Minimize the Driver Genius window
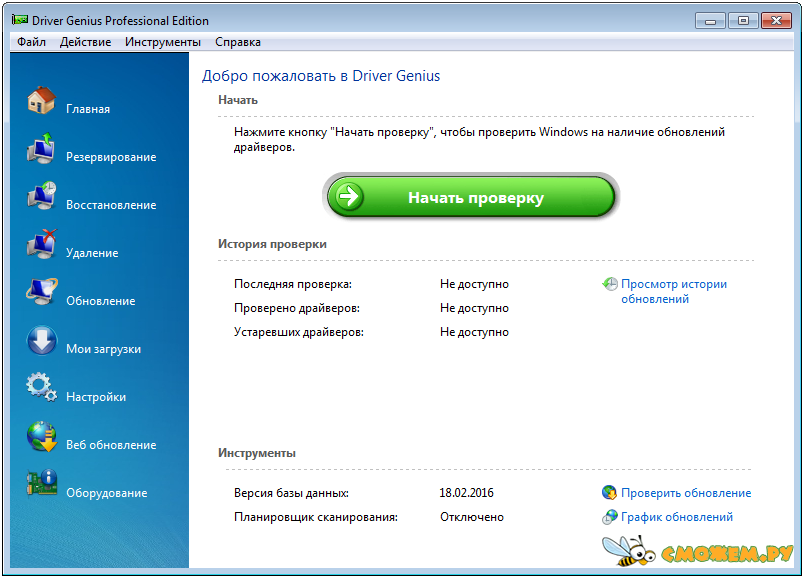 click(710, 21)
